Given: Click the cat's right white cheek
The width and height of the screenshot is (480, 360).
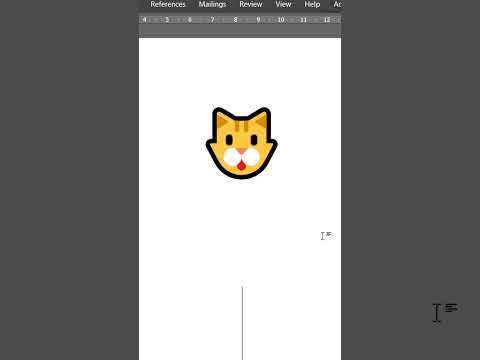Looking at the screenshot, I should (251, 157).
